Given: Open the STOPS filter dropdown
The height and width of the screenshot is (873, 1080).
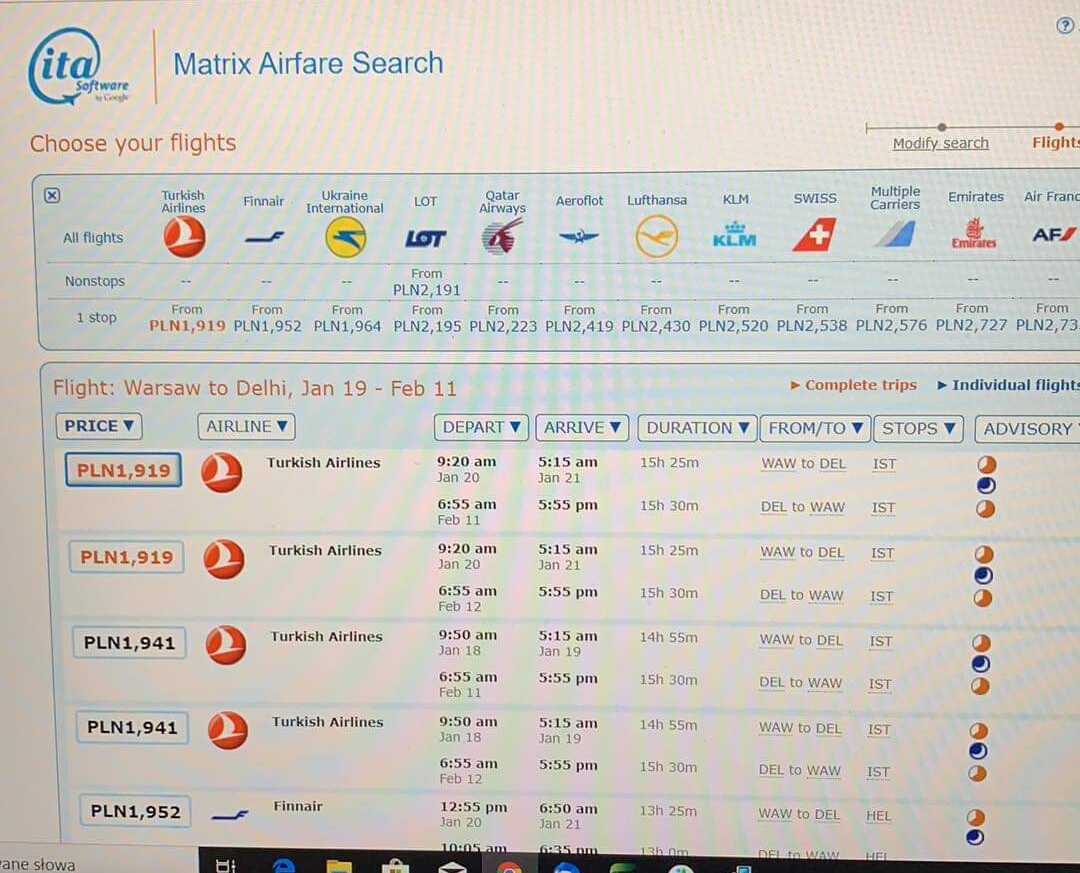Looking at the screenshot, I should point(918,429).
